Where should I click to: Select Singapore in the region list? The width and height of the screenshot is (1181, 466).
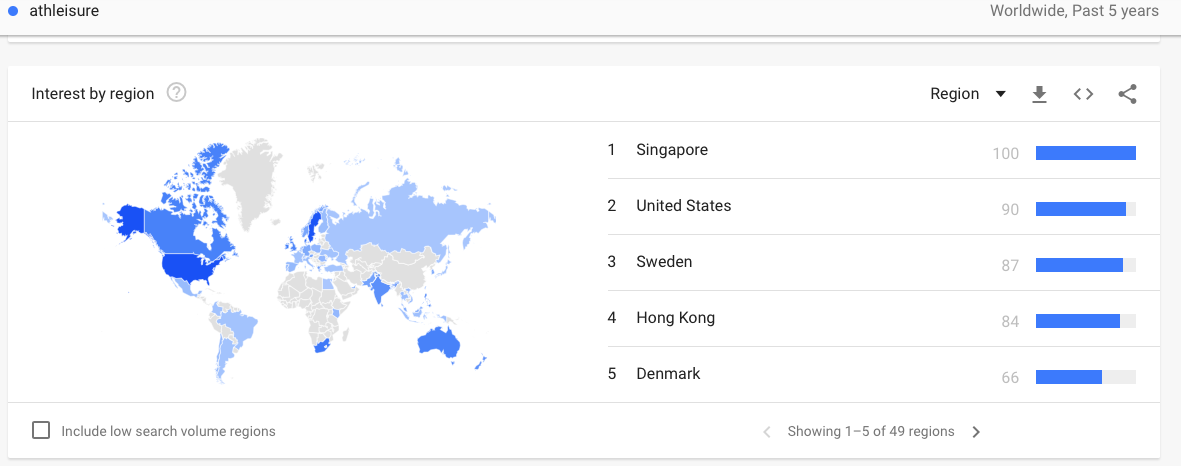tap(671, 150)
